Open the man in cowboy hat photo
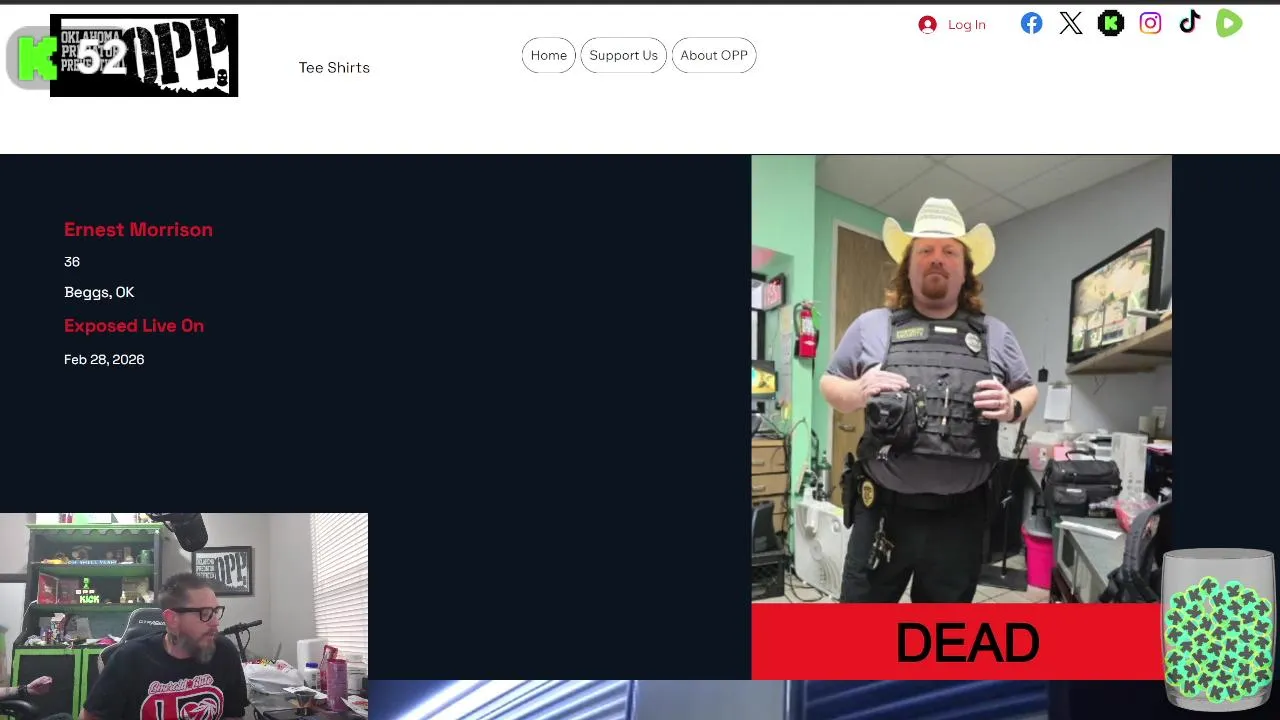The height and width of the screenshot is (720, 1280). pos(961,379)
